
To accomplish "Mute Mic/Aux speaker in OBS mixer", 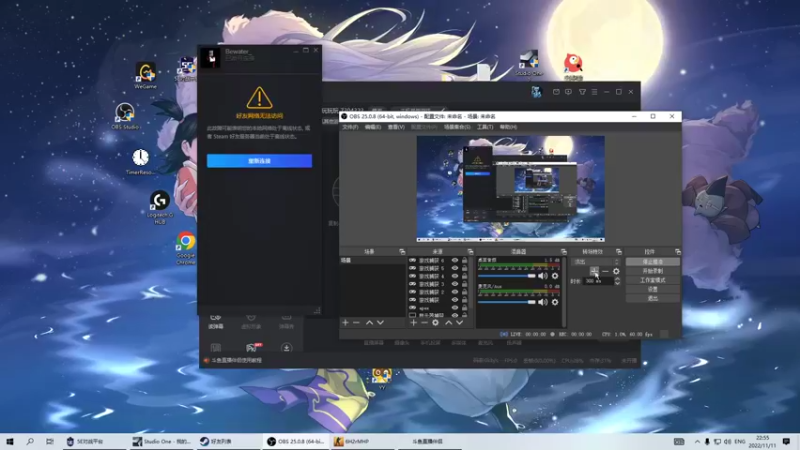I will pos(542,302).
